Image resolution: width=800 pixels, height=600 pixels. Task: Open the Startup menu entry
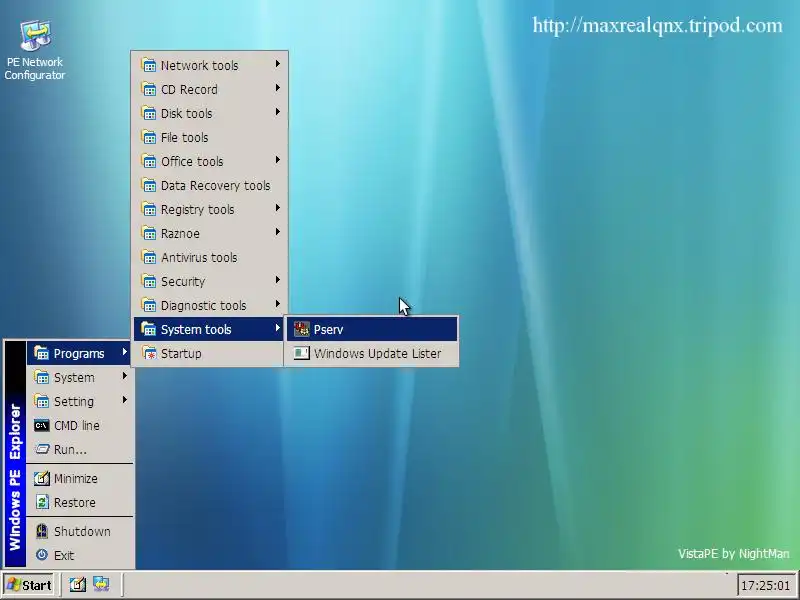pyautogui.click(x=209, y=353)
